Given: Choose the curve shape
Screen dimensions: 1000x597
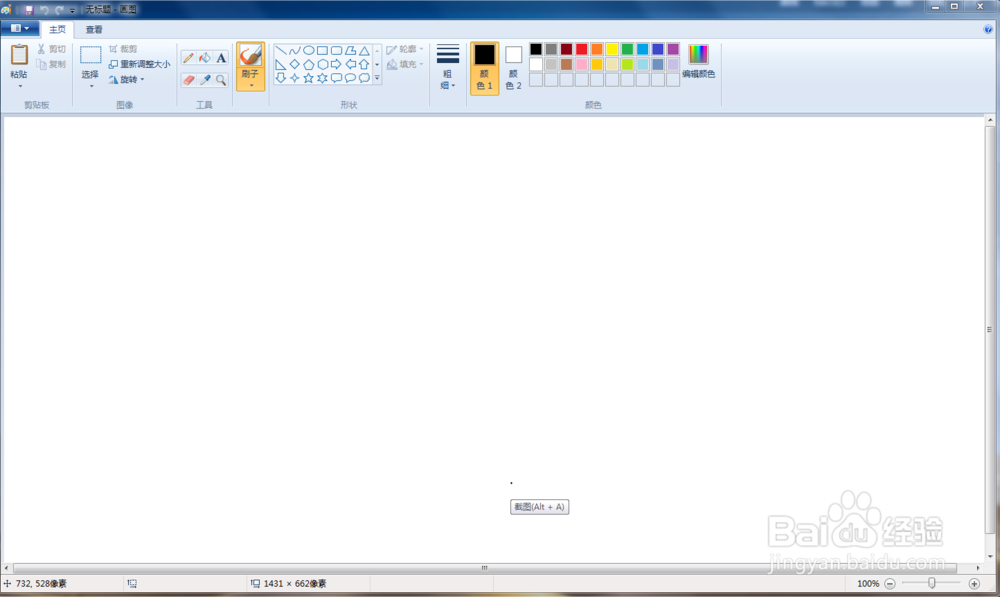Looking at the screenshot, I should [295, 50].
